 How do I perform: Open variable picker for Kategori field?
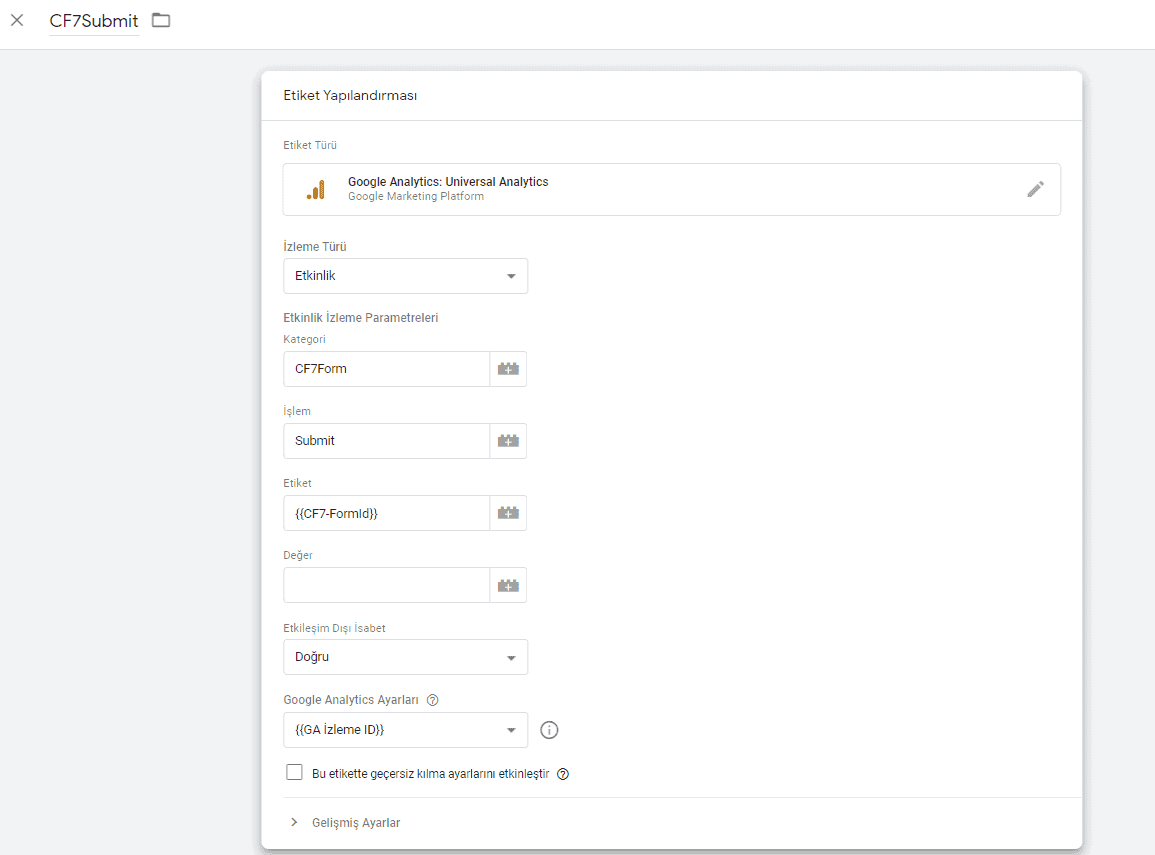508,369
